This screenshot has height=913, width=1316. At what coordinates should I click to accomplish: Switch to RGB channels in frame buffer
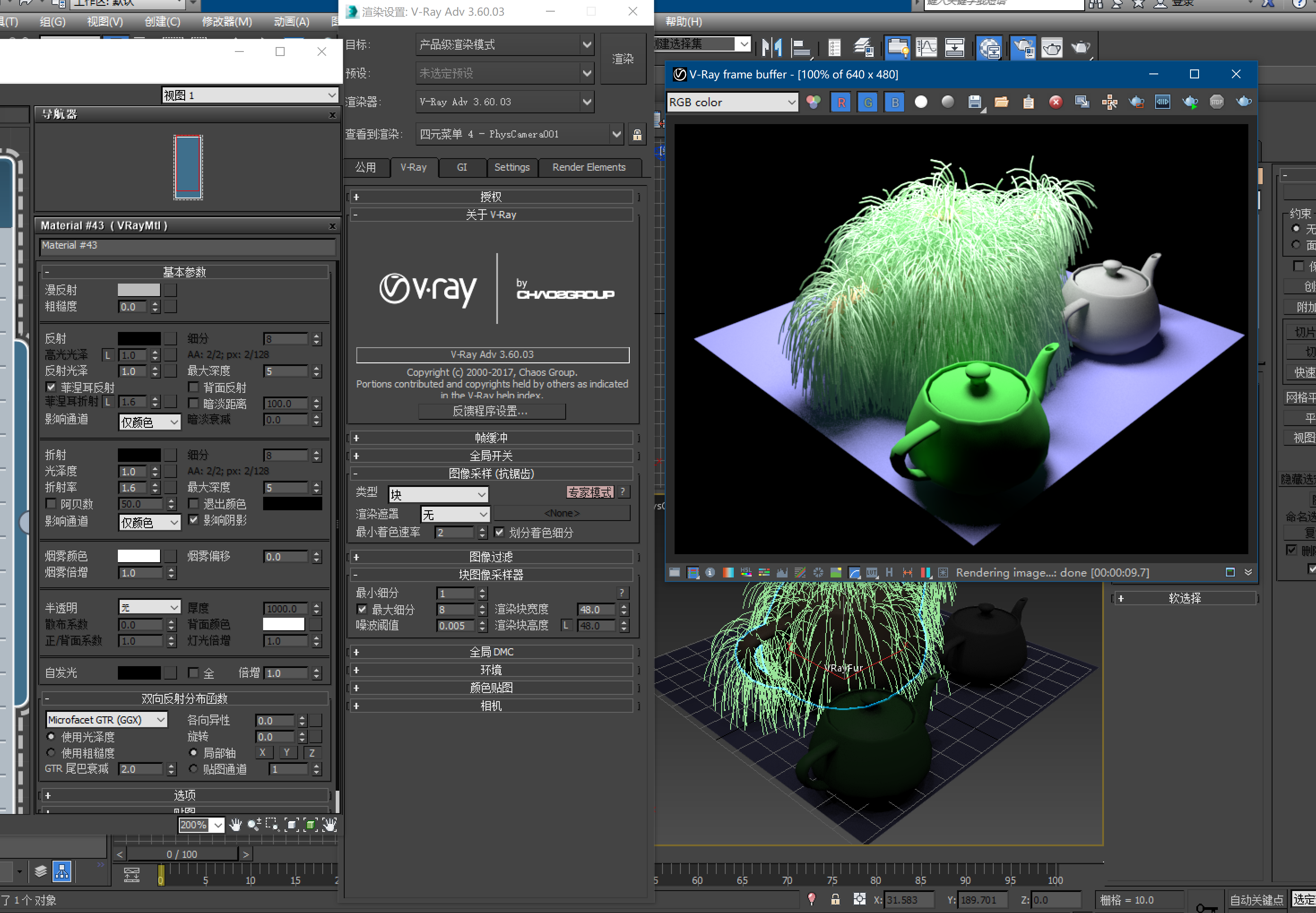click(813, 103)
